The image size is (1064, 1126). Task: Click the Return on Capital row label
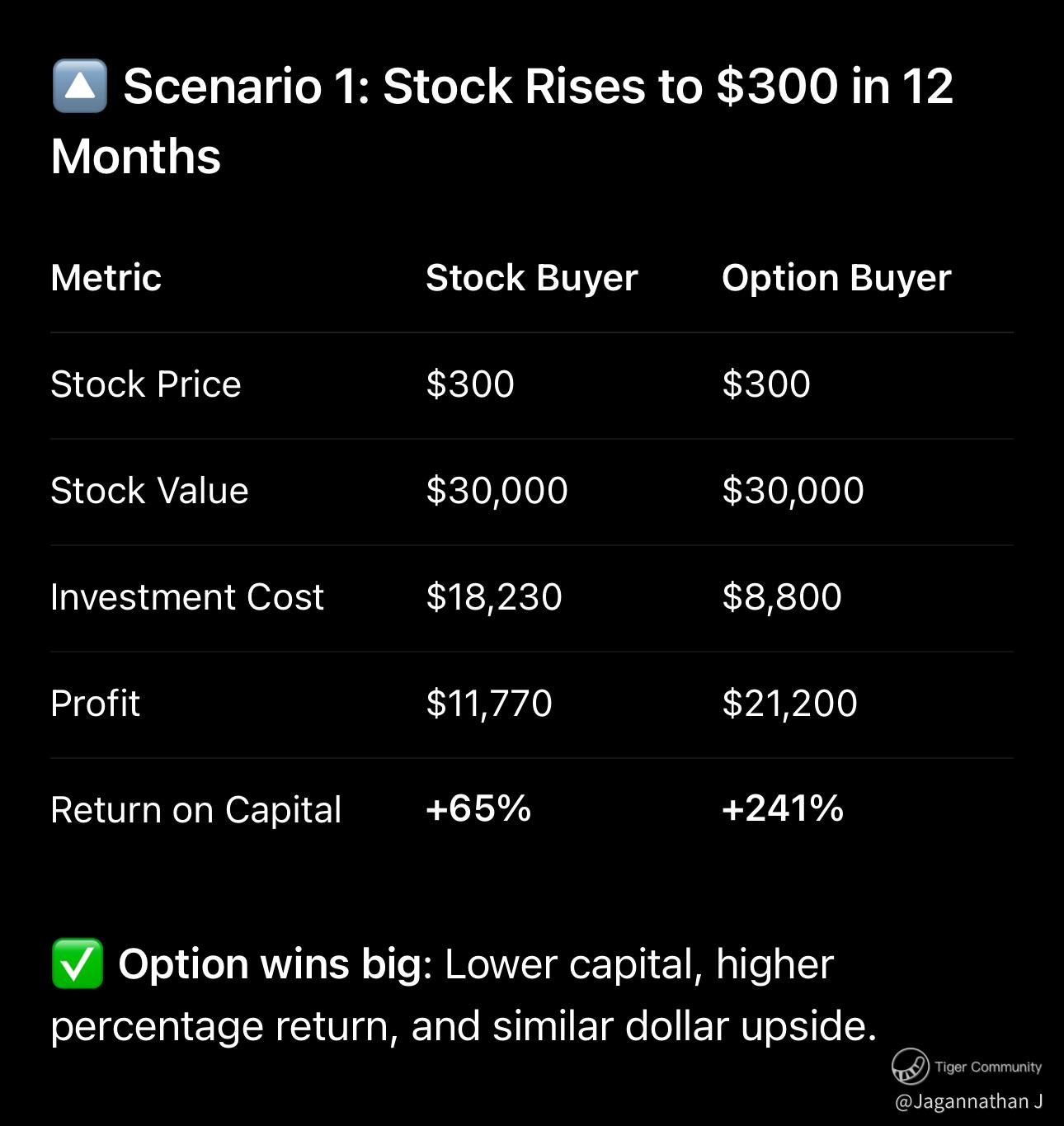click(195, 810)
